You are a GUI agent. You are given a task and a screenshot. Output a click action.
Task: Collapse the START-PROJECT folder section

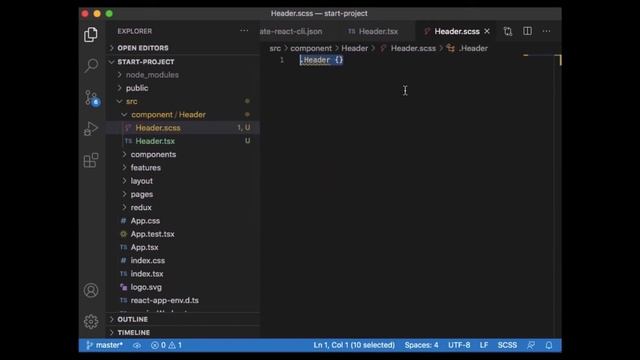pos(182,62)
